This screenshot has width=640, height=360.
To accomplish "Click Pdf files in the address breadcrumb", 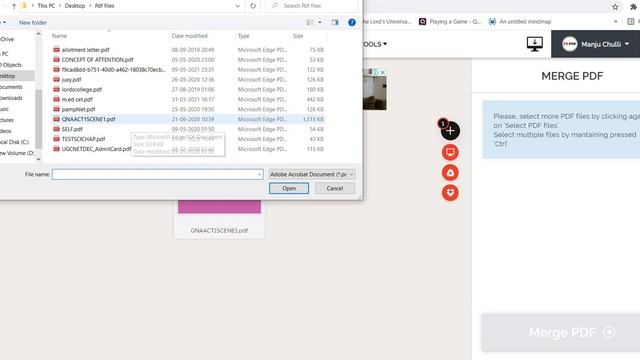I will point(104,6).
